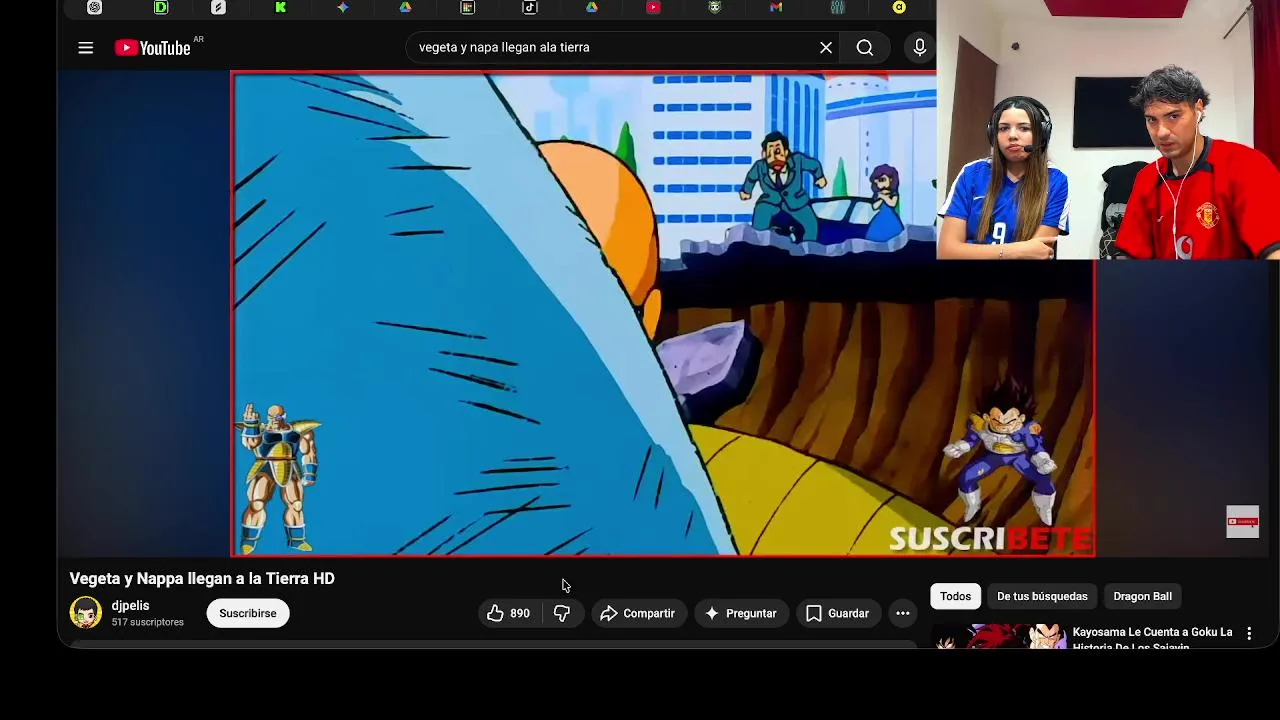Like the video with 890 likes
The image size is (1280, 720).
pos(508,613)
